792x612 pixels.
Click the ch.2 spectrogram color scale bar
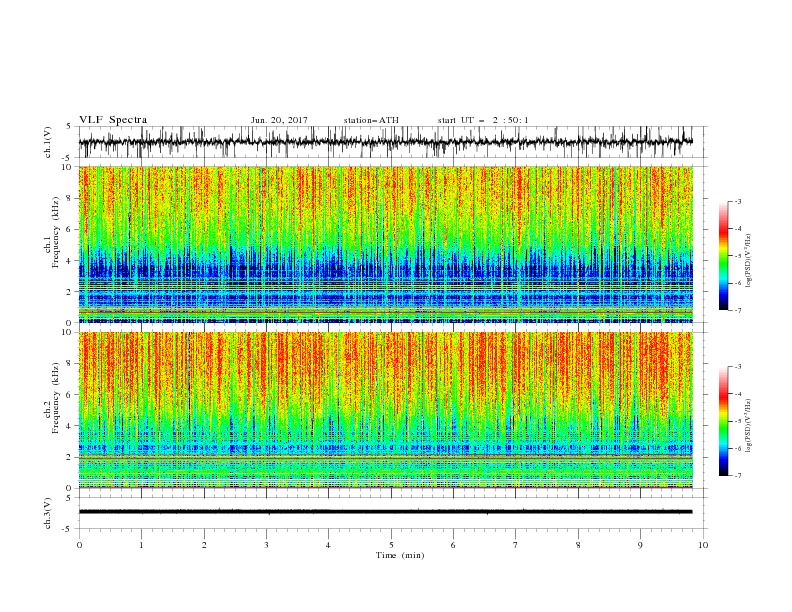click(x=723, y=421)
